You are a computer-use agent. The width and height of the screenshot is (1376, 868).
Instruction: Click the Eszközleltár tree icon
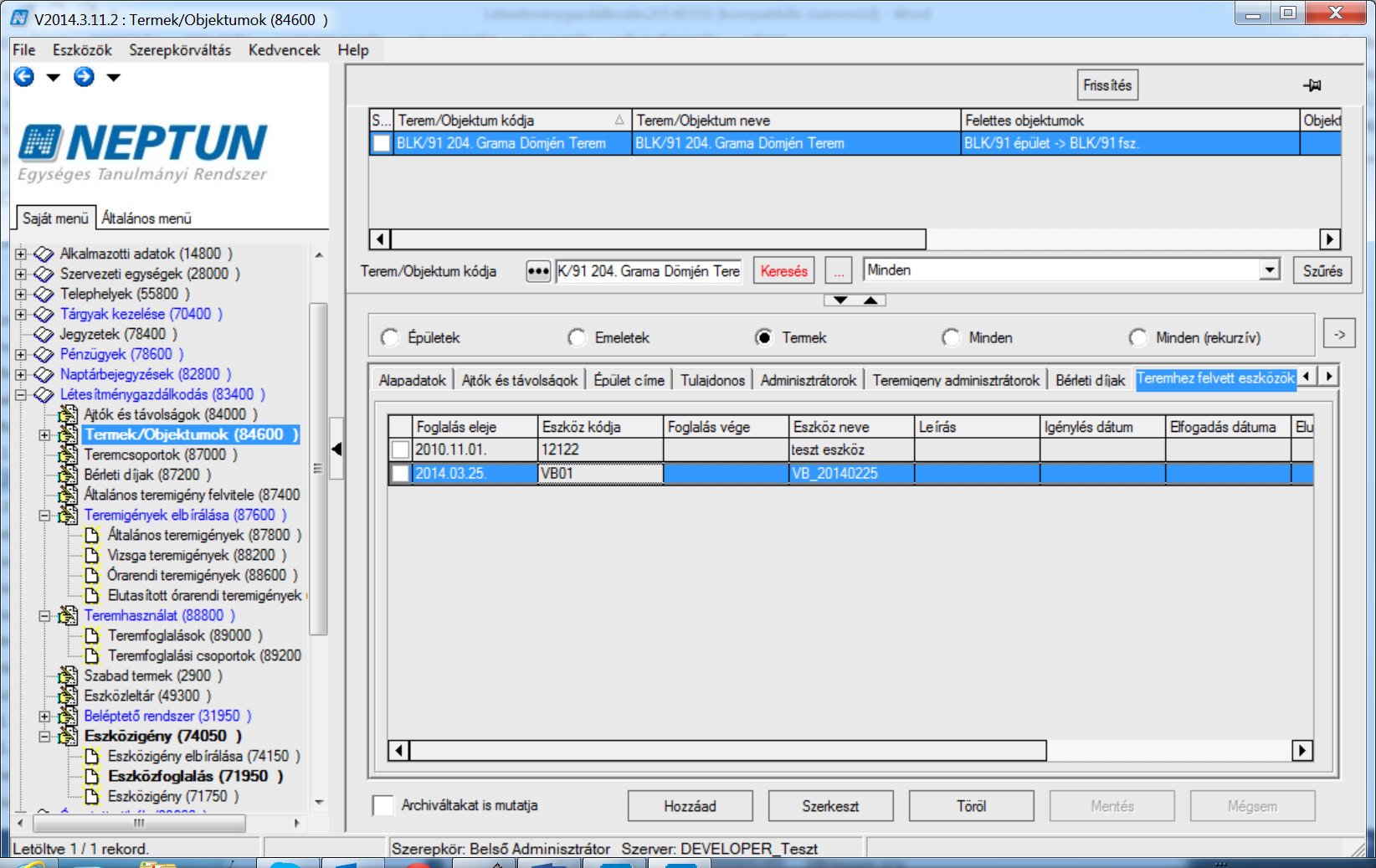(68, 696)
